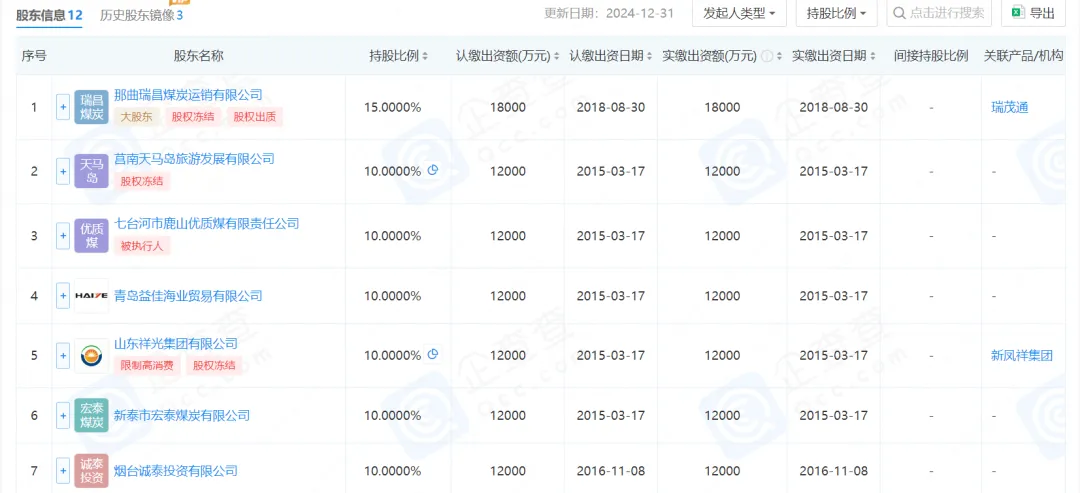Viewport: 1080px width, 493px height.
Task: Click 大股东 tag on row 1
Action: pyautogui.click(x=136, y=116)
